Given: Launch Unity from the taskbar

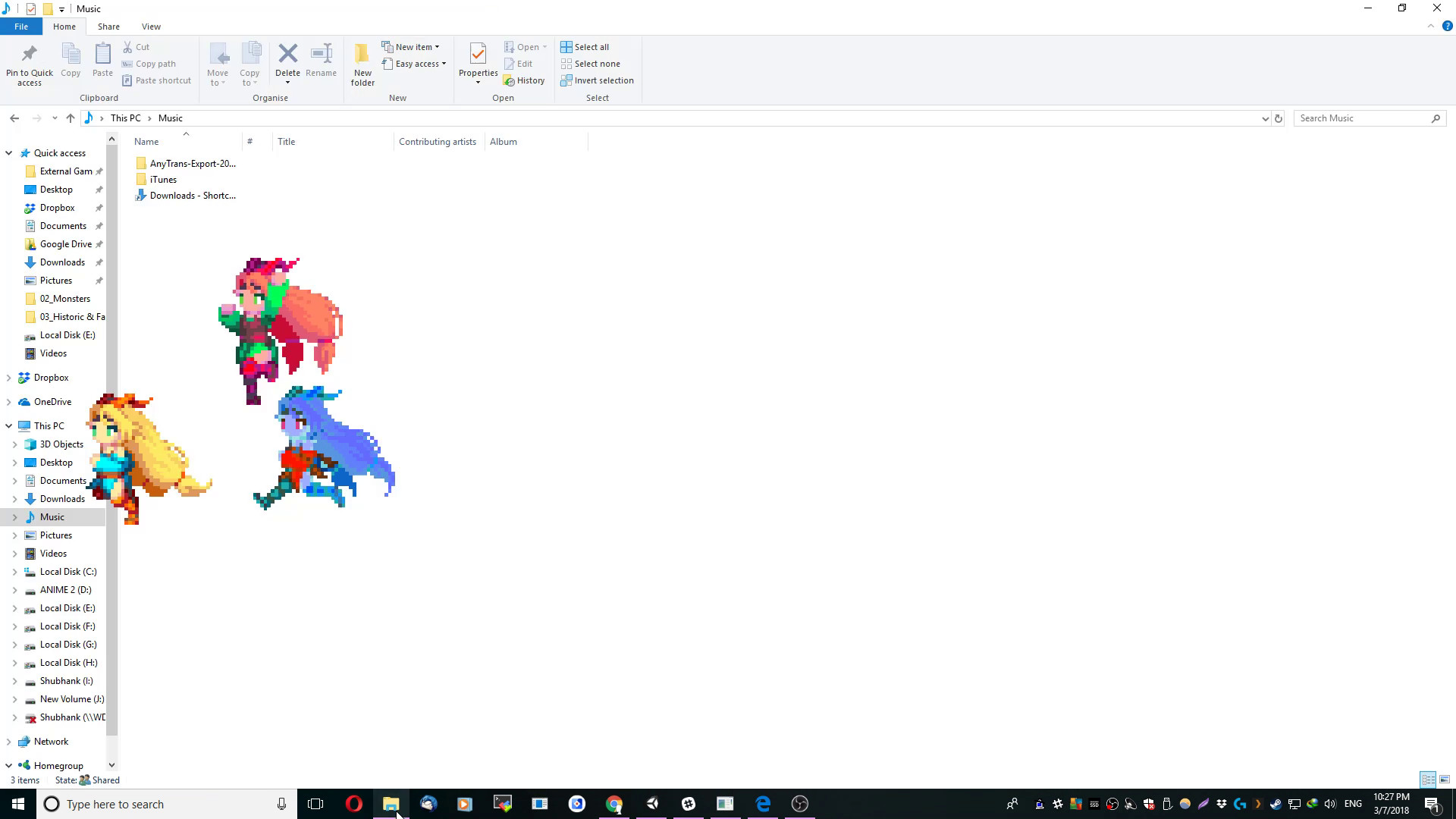Looking at the screenshot, I should pos(653,804).
